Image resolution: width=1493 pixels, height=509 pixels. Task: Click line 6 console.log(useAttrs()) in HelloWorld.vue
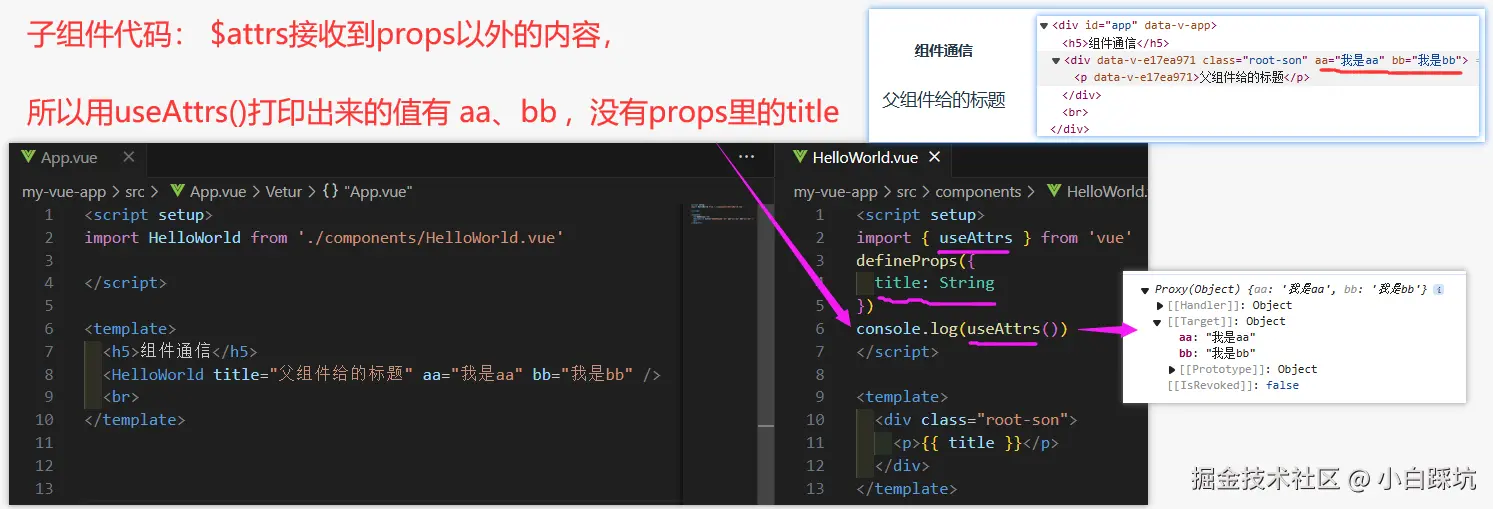pyautogui.click(x=962, y=328)
